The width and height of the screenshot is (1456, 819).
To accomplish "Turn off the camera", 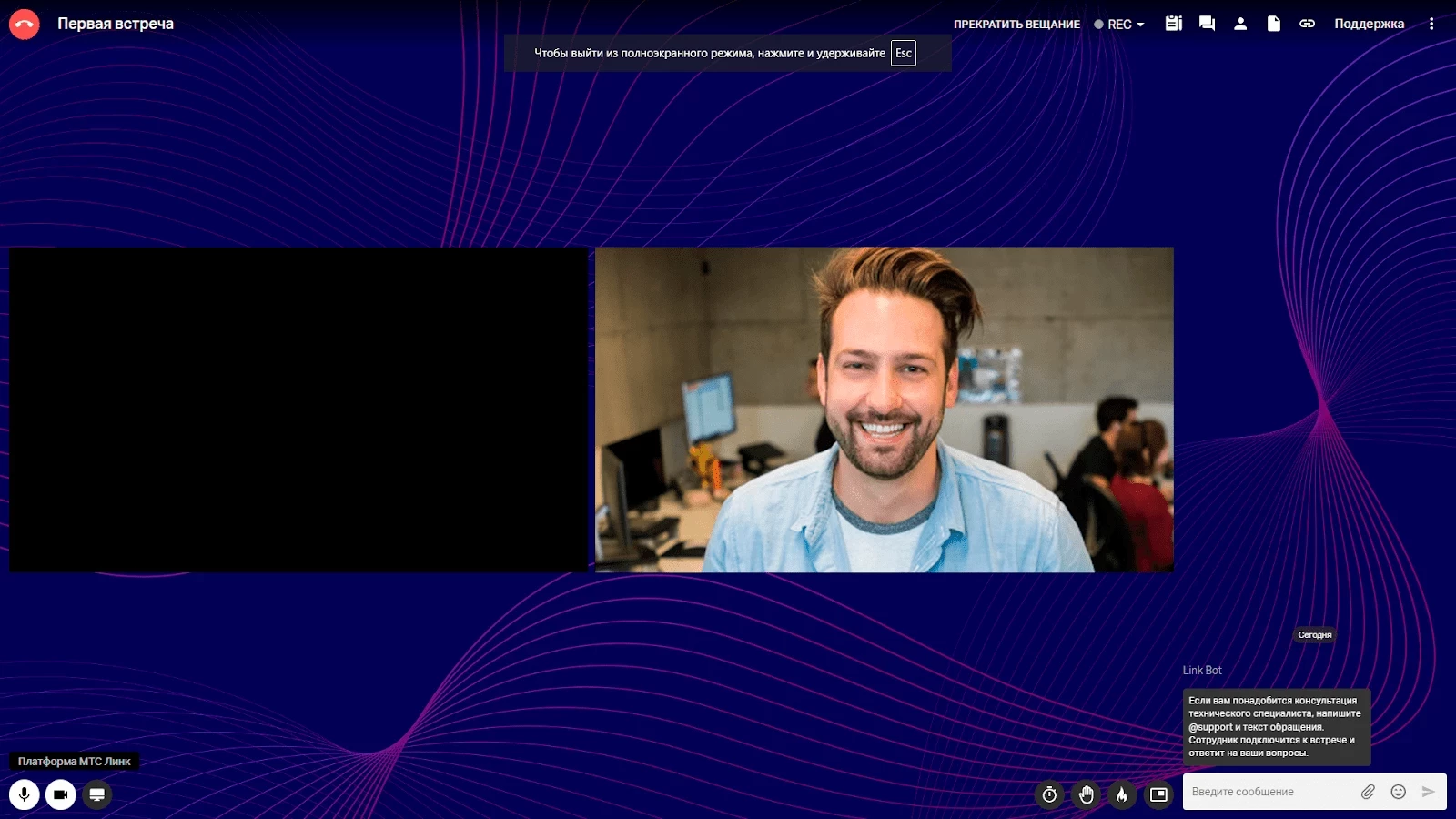I will [x=61, y=794].
